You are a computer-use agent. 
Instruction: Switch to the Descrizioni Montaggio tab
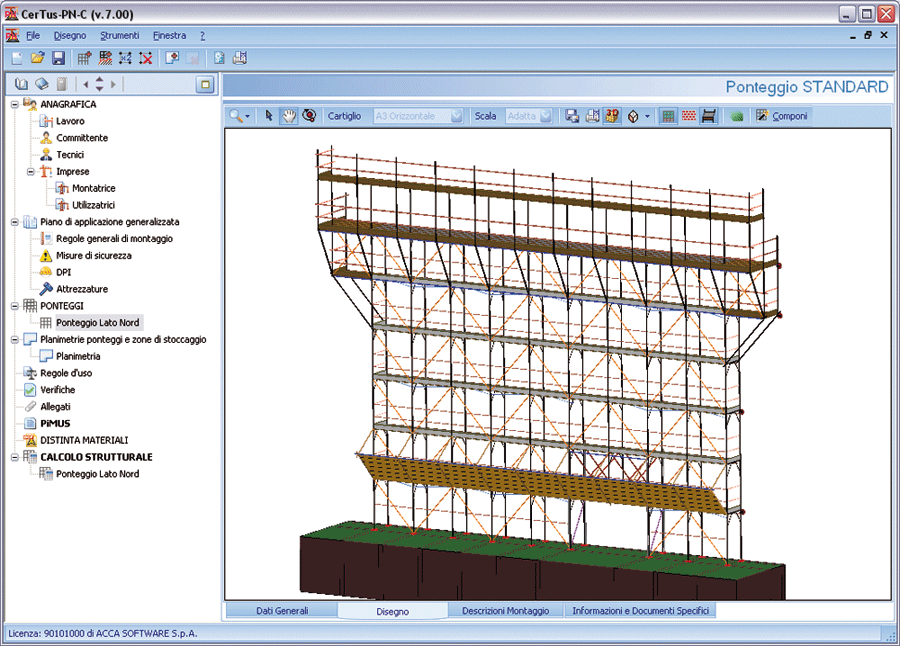coord(505,610)
